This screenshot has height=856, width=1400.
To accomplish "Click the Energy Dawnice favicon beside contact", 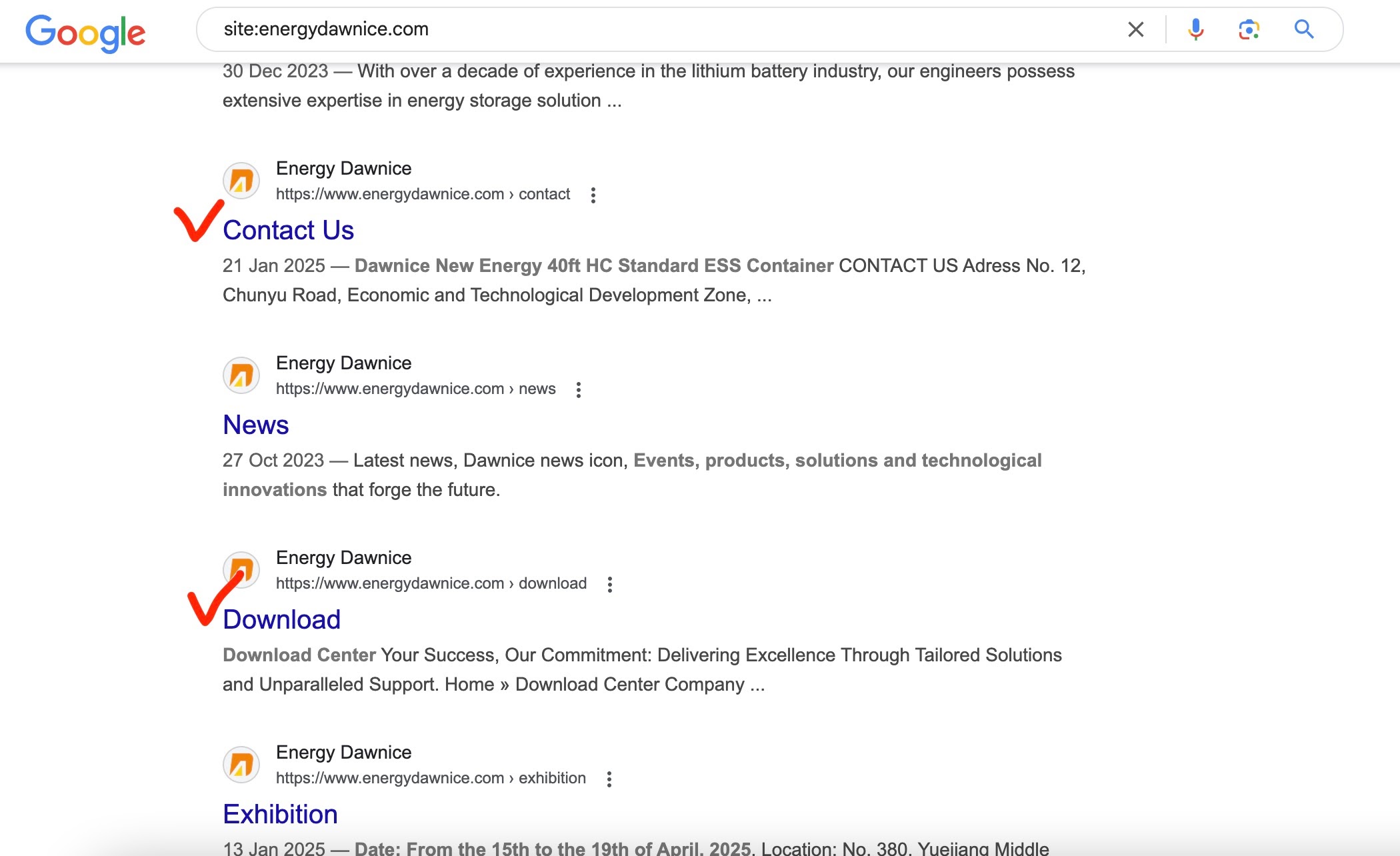I will tap(241, 181).
